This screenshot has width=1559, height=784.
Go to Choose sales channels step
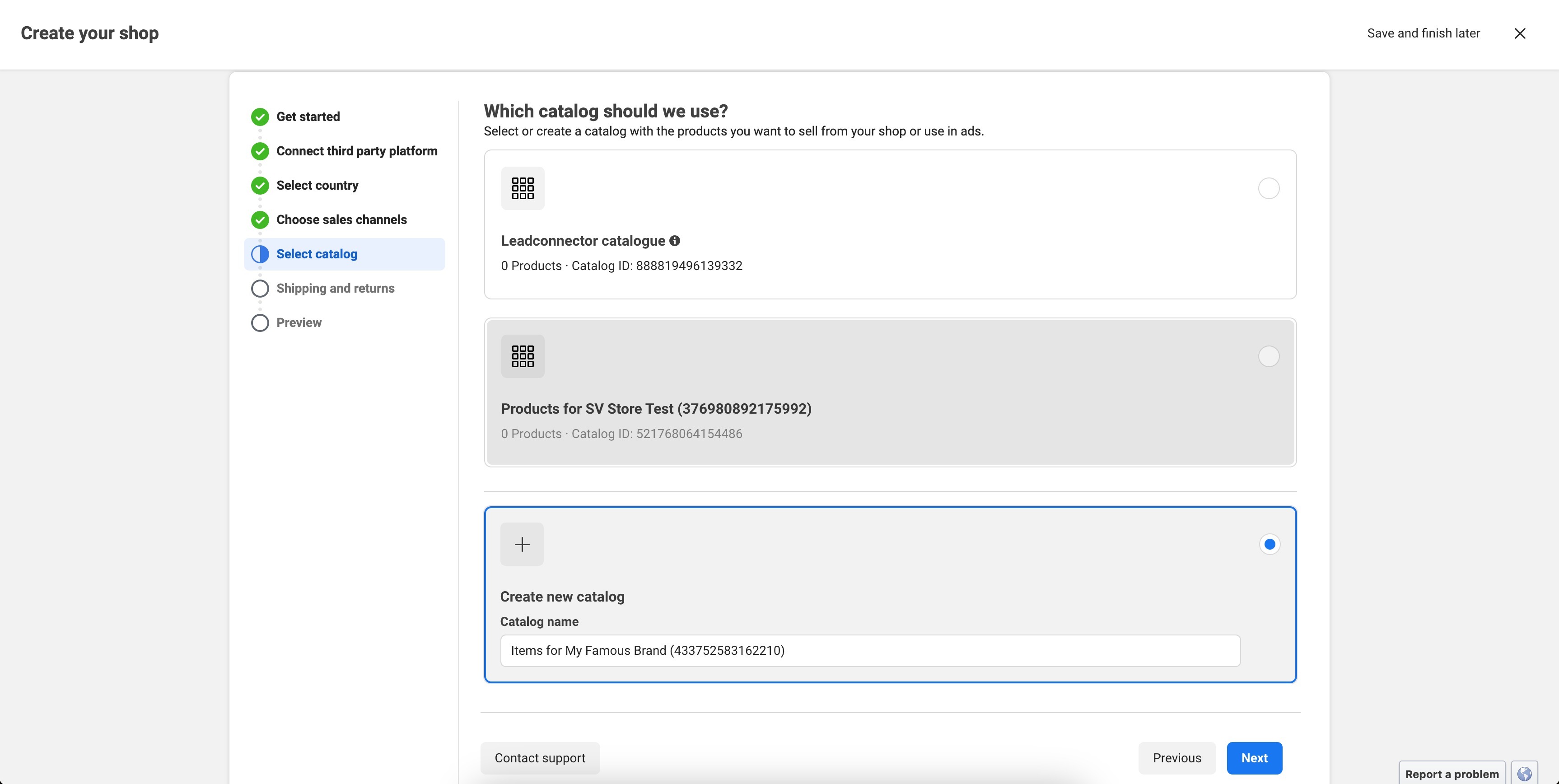341,220
